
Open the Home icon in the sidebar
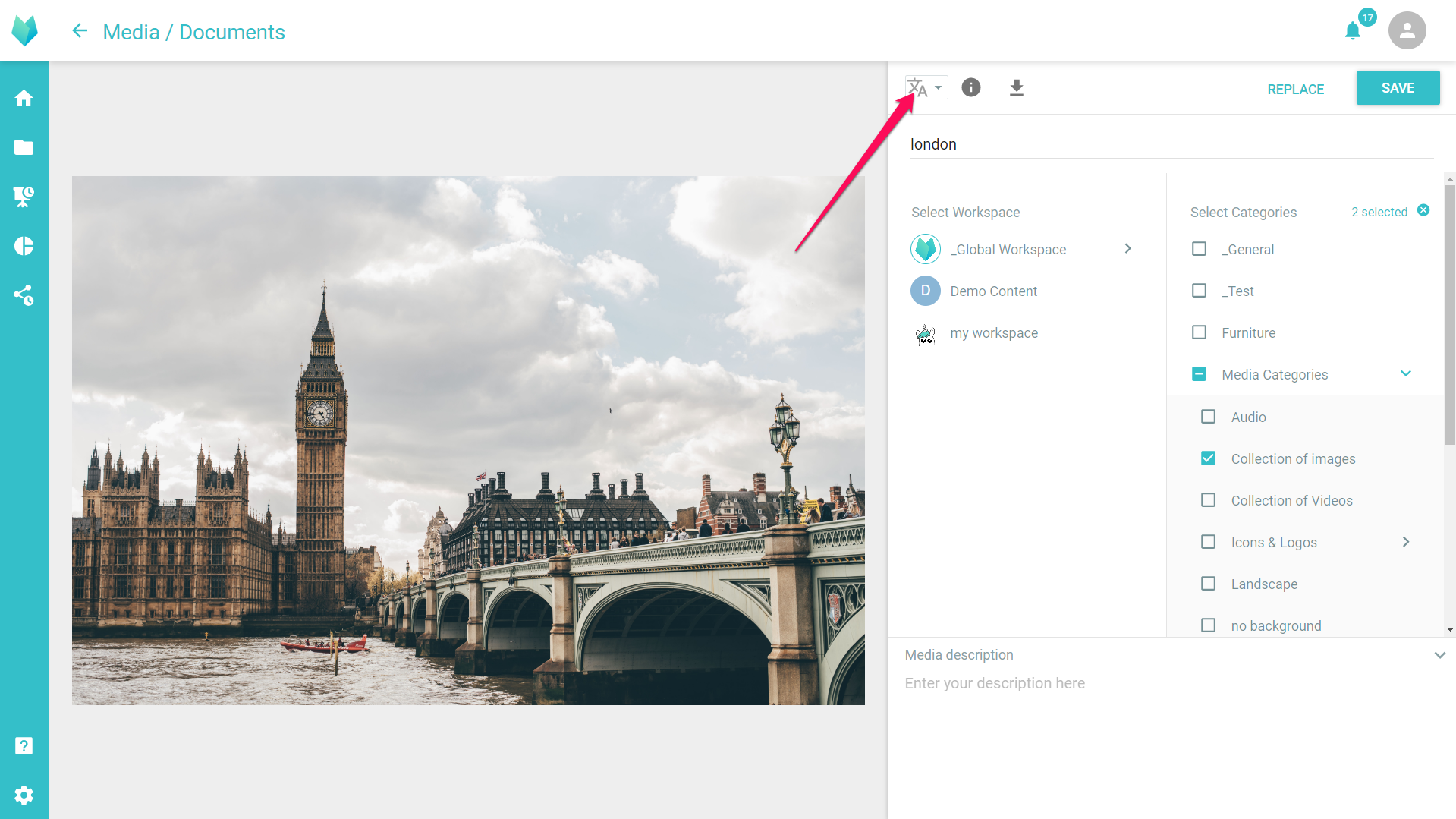24,98
